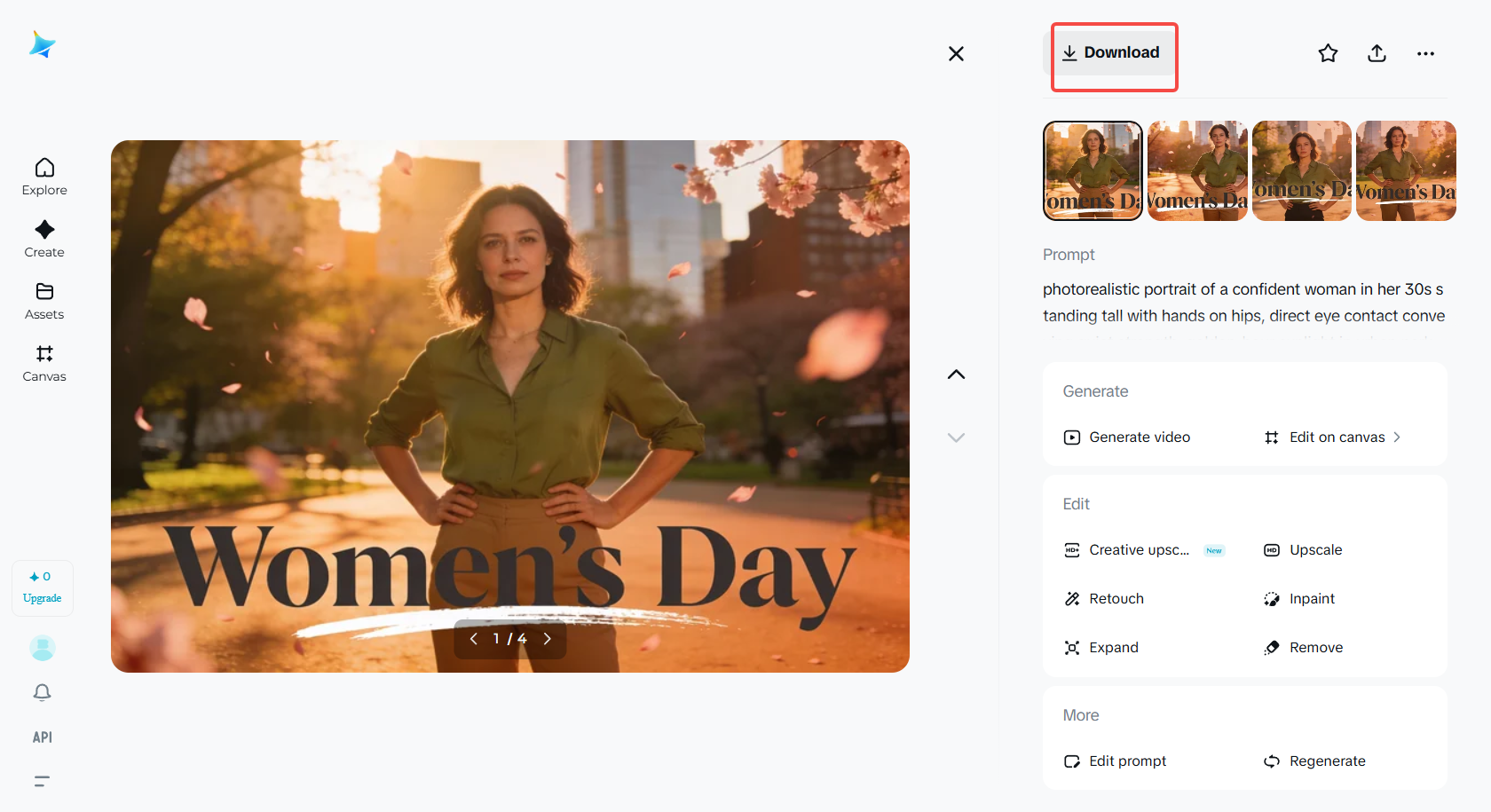Select the second image thumbnail
The height and width of the screenshot is (812, 1491).
click(1197, 170)
